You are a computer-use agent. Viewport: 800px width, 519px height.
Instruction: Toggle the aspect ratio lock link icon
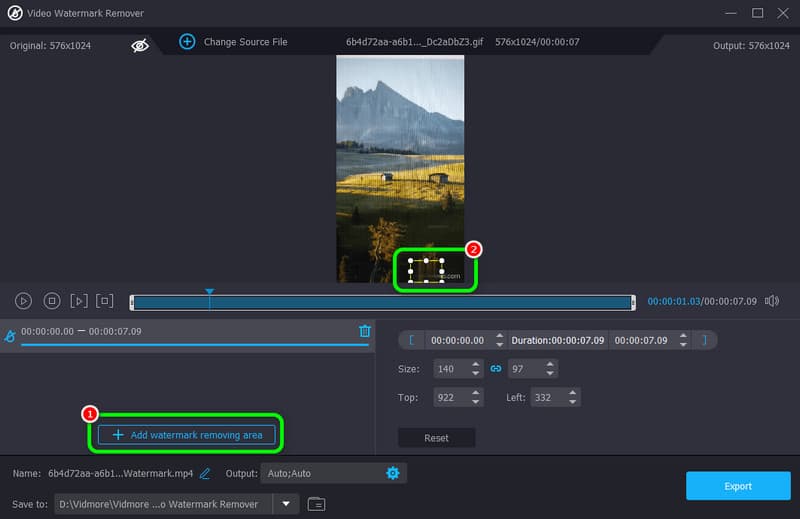pos(494,369)
